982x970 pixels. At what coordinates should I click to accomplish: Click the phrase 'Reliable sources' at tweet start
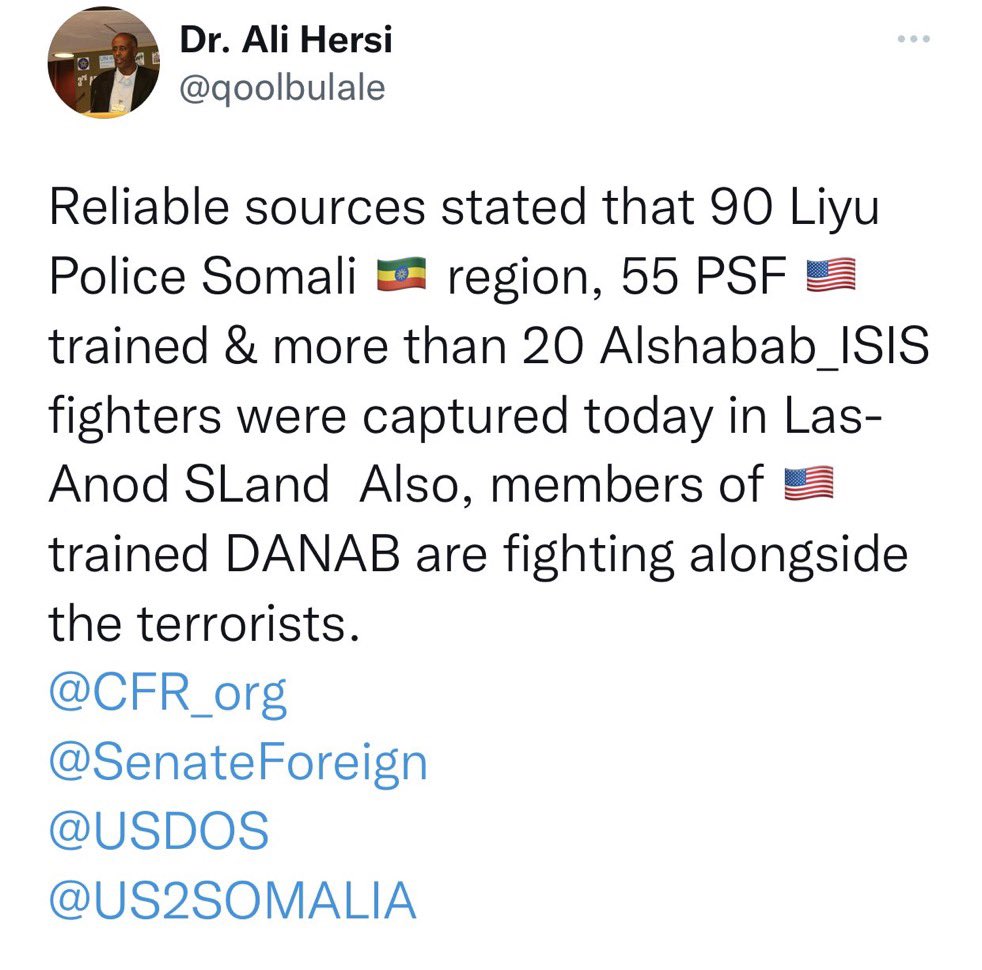coord(237,207)
